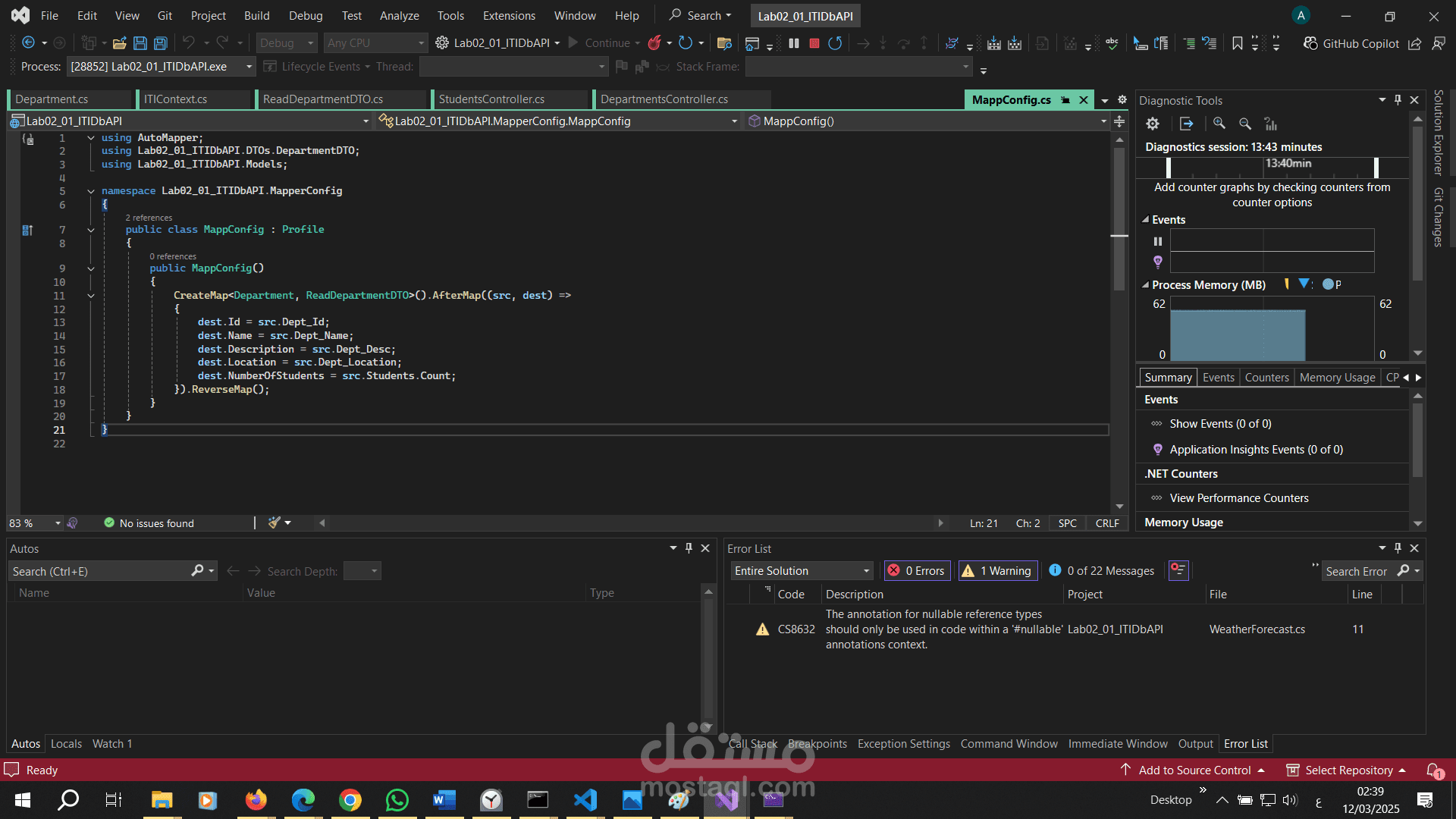1456x819 pixels.
Task: Toggle the bookmark icon in toolbar
Action: 1237,43
